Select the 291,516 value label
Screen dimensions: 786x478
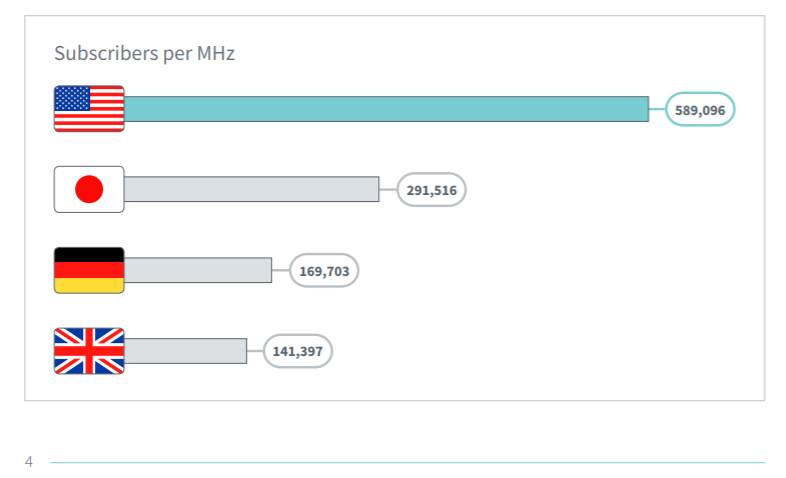[432, 190]
